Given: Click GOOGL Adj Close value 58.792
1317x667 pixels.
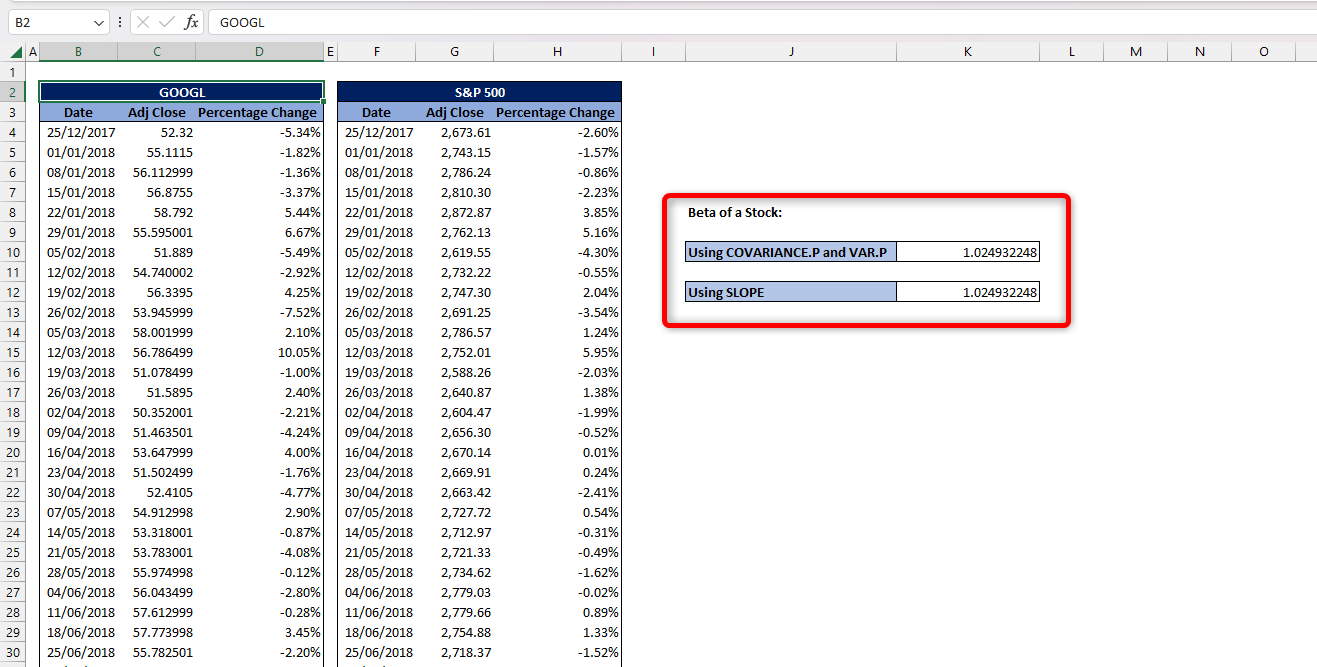Looking at the screenshot, I should (x=156, y=212).
